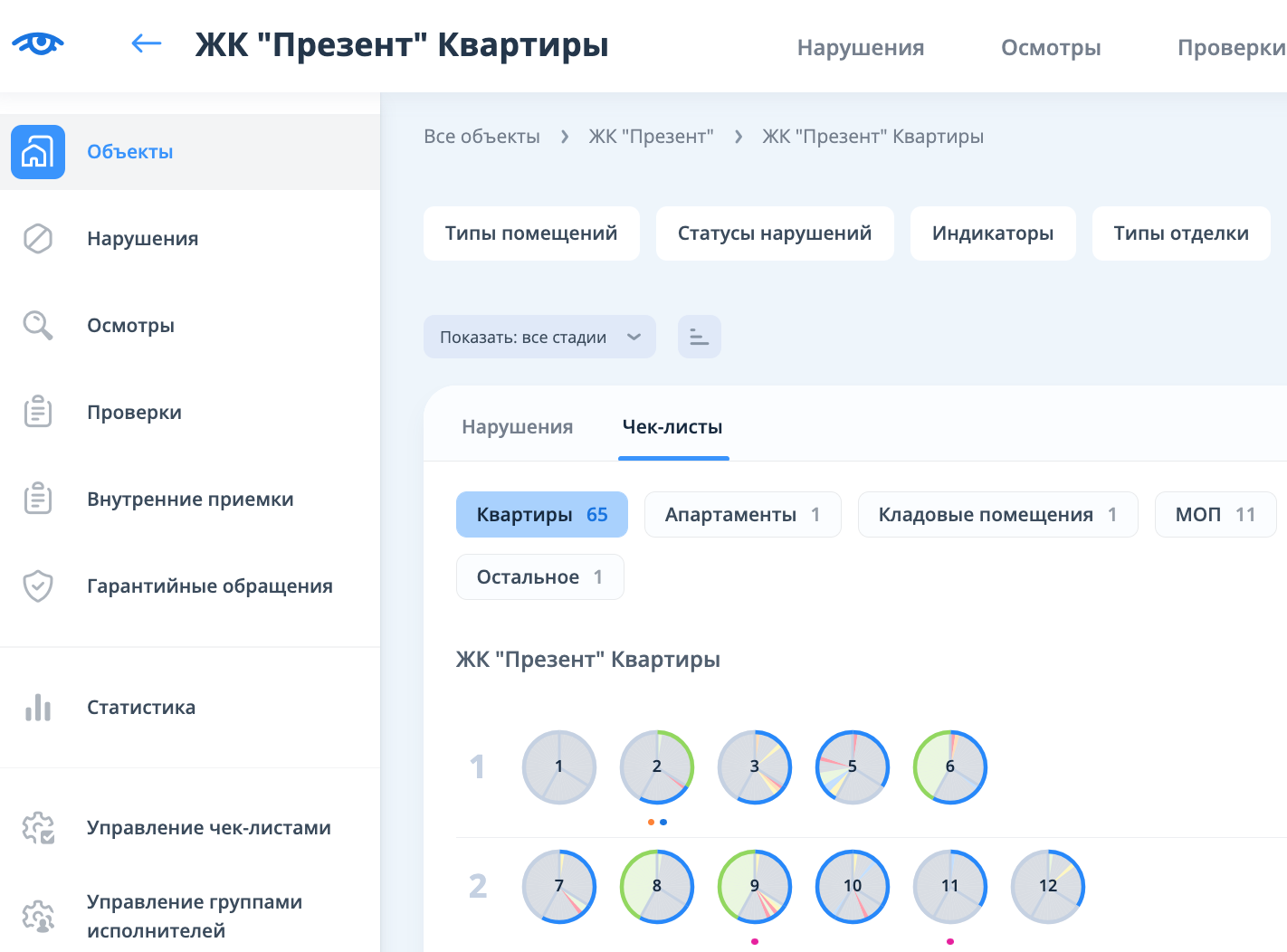Click the eye logo icon

tap(38, 43)
